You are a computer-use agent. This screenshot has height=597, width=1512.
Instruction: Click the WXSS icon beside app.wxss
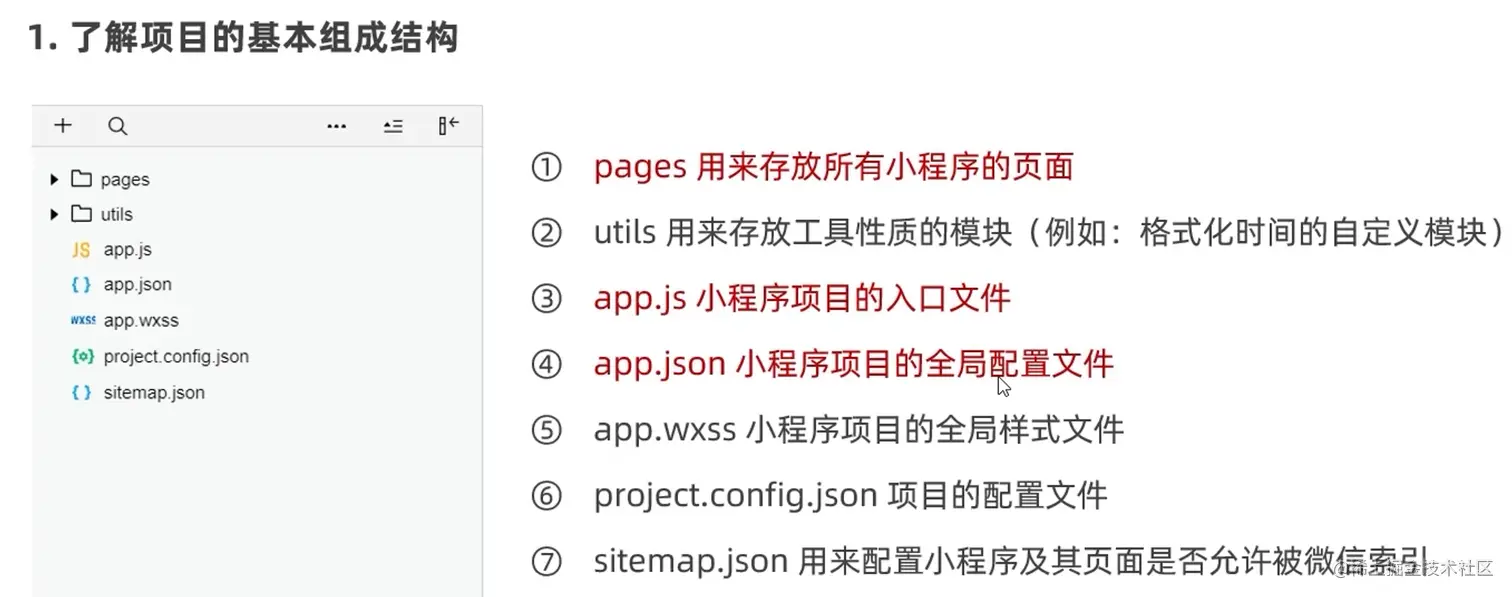pos(83,321)
